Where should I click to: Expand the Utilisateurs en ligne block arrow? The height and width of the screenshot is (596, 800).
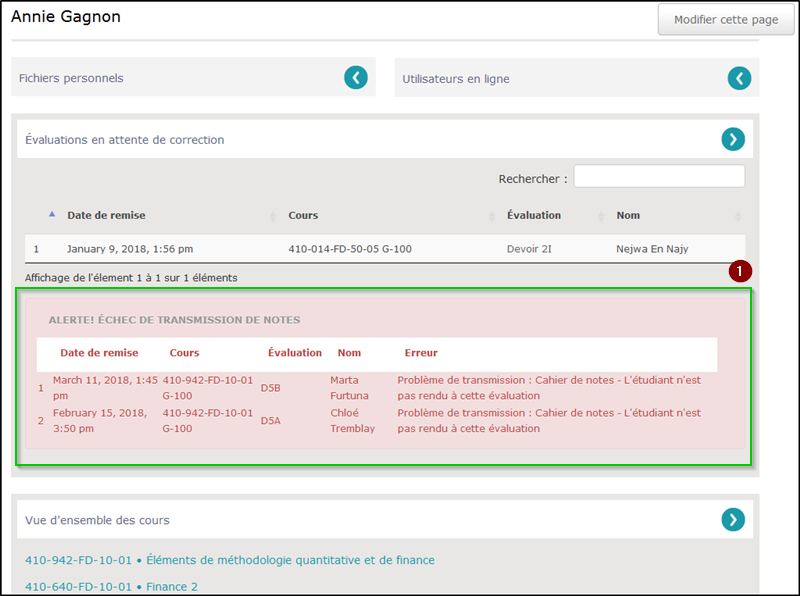739,78
